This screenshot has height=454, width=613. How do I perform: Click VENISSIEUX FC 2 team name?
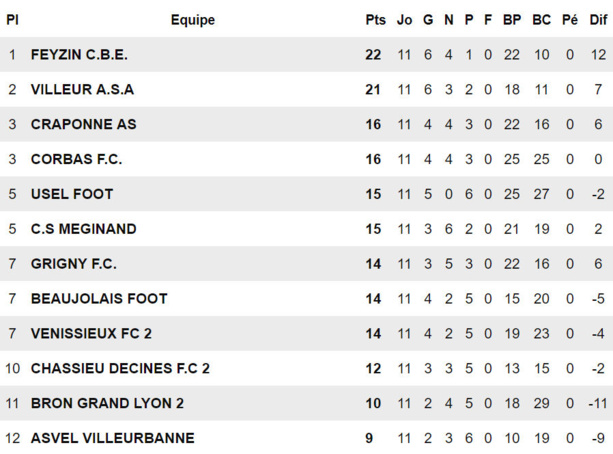(x=91, y=333)
